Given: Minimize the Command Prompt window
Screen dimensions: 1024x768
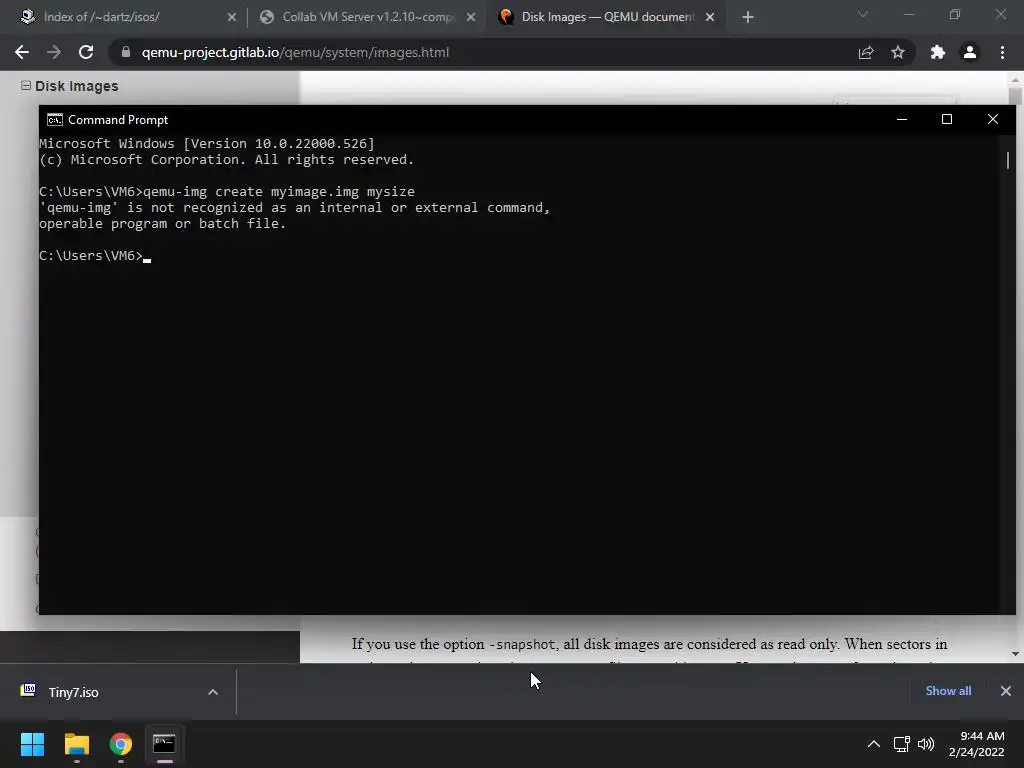Looking at the screenshot, I should 902,120.
